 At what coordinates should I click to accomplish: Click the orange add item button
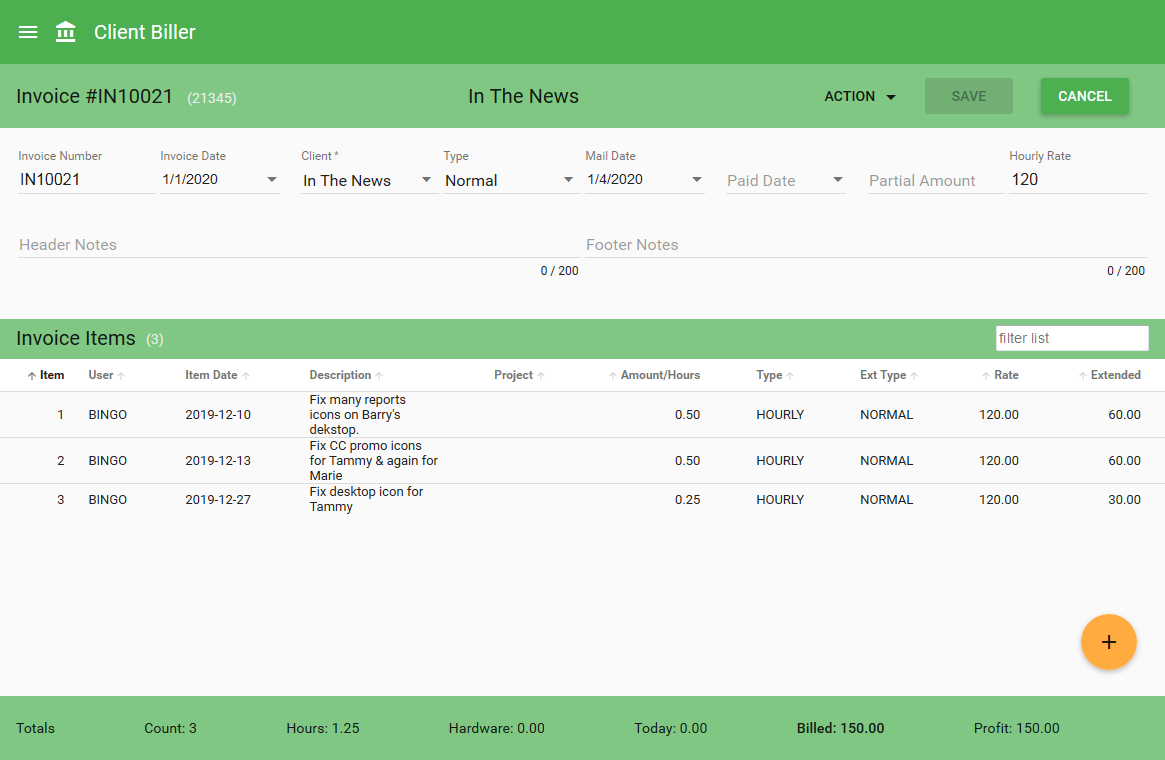click(x=1109, y=642)
